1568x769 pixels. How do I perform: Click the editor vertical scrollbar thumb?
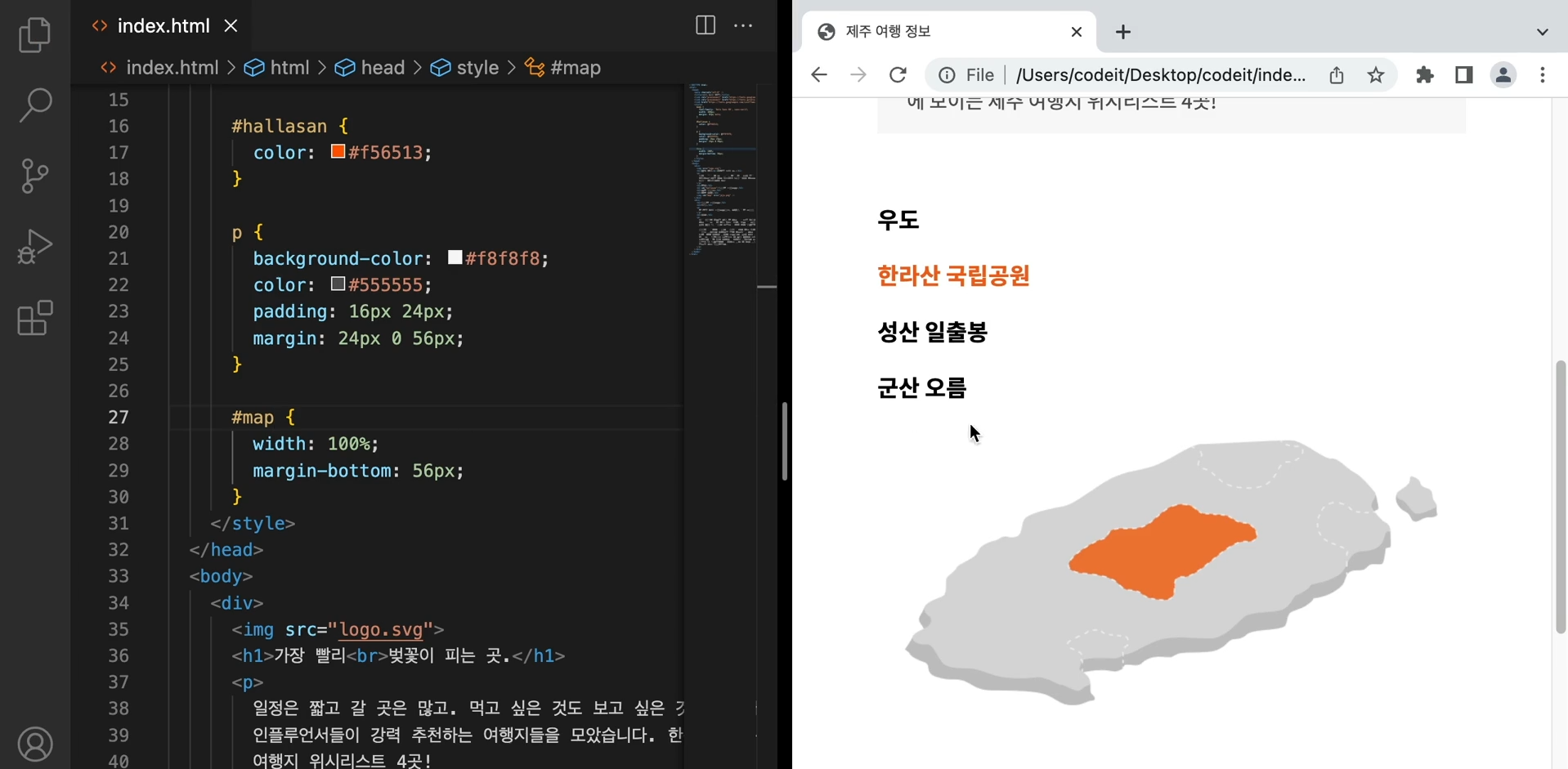point(784,440)
